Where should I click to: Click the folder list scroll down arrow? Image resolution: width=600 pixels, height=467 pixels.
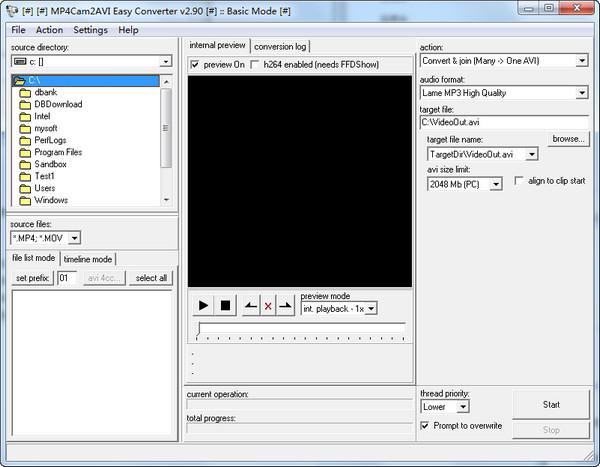coord(166,200)
